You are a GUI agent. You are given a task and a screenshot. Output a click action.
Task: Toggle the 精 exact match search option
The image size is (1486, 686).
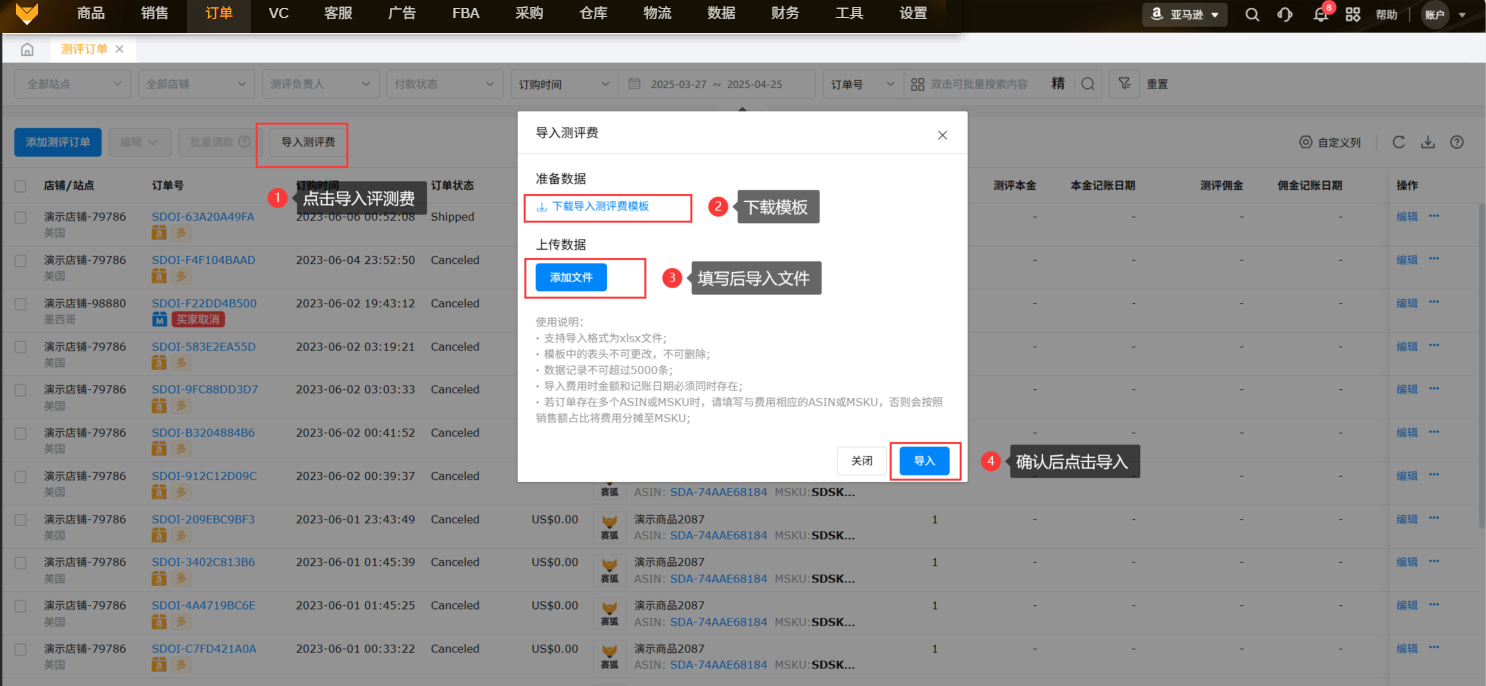[1058, 84]
